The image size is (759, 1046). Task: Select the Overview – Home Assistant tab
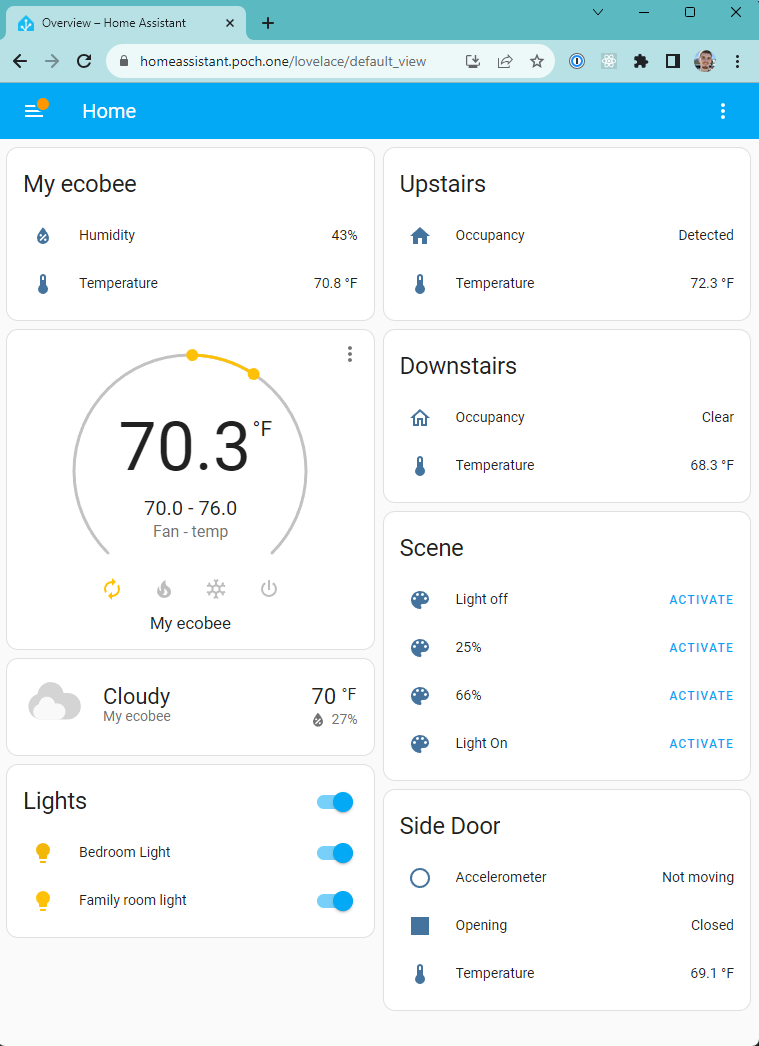click(126, 23)
